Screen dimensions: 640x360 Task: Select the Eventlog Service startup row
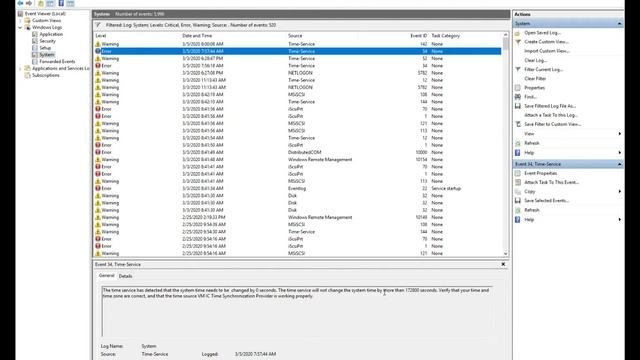pos(298,189)
